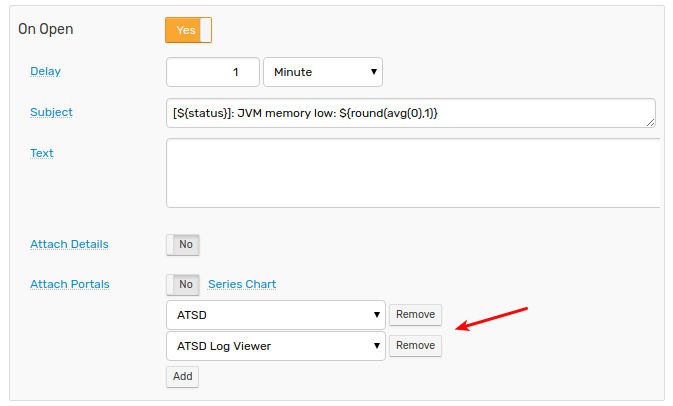Toggle the On Open Yes switch
This screenshot has width=673, height=406.
click(x=188, y=30)
